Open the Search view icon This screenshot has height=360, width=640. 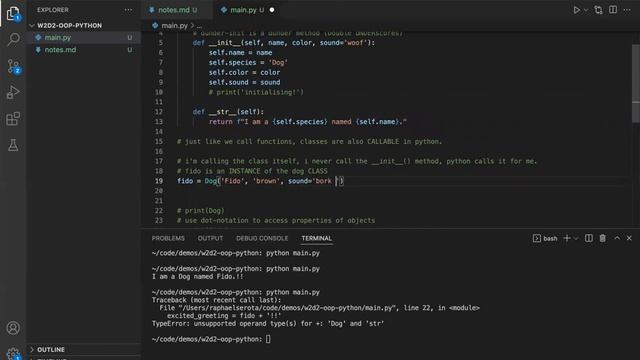pos(13,39)
